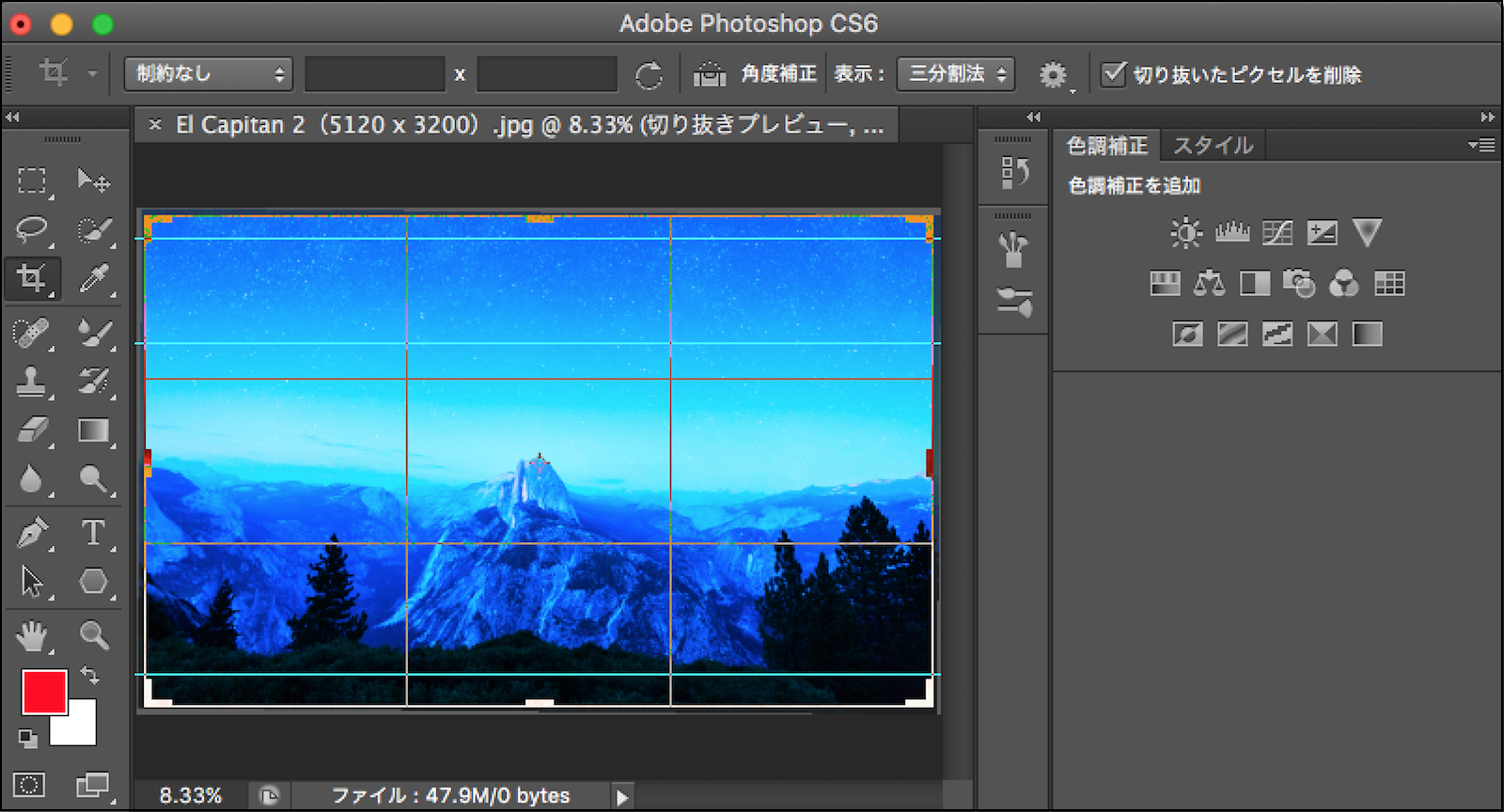Image resolution: width=1504 pixels, height=812 pixels.
Task: Add a Brightness/Contrast adjustment
Action: coord(1186,232)
